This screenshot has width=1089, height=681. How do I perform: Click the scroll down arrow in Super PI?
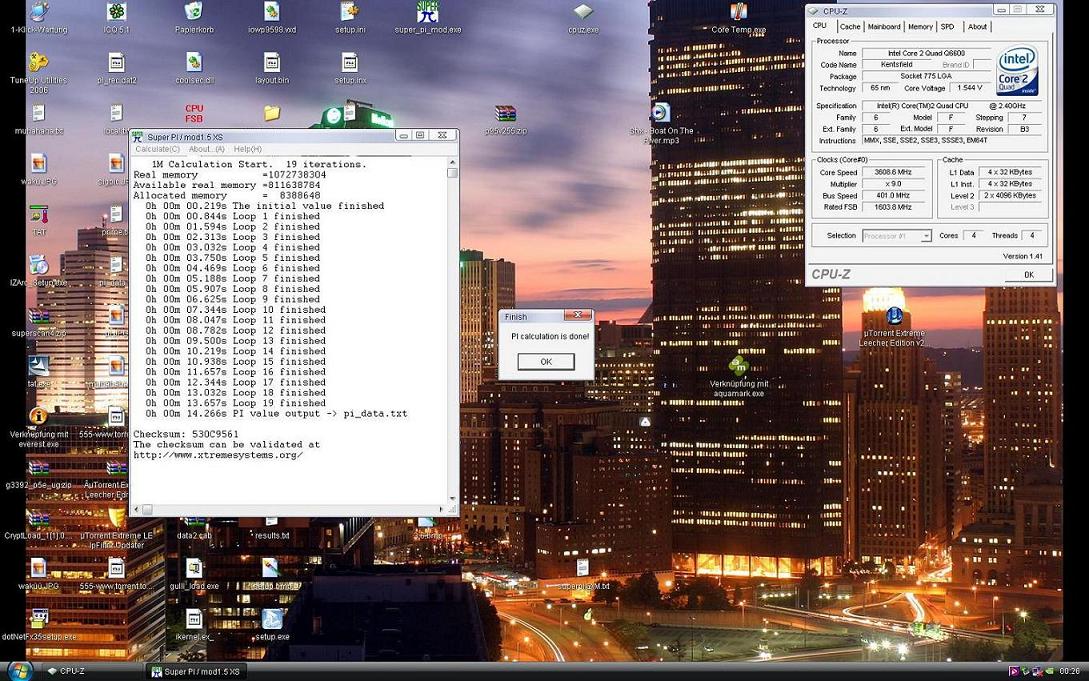point(452,498)
